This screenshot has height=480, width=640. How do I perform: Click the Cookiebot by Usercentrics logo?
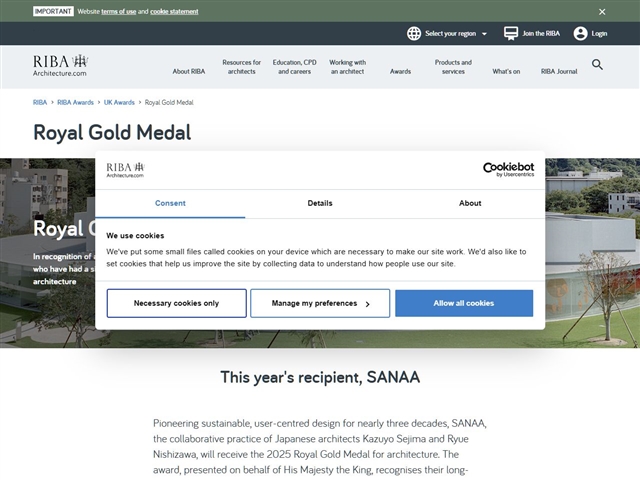508,169
